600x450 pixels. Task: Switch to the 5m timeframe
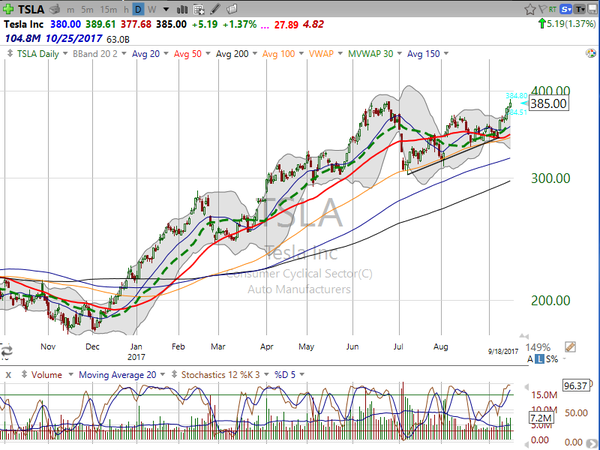(x=87, y=9)
